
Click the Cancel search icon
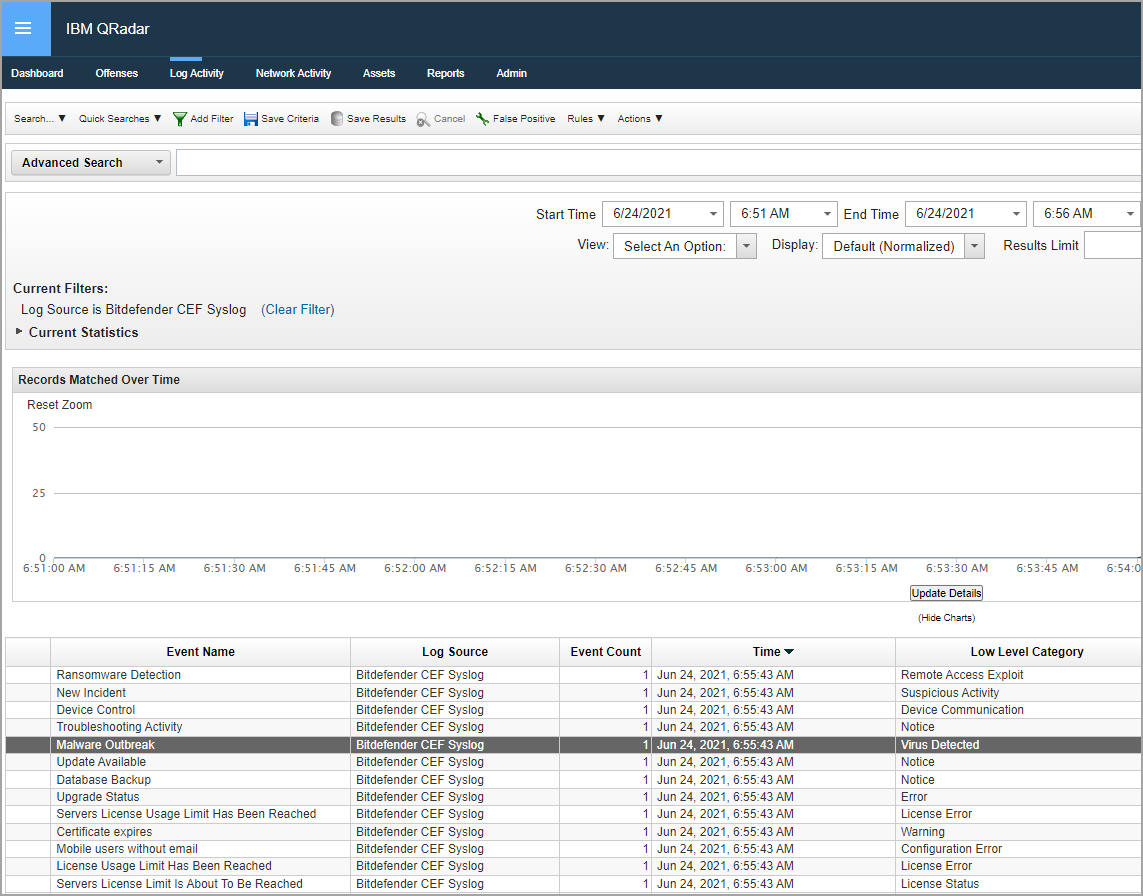(423, 119)
